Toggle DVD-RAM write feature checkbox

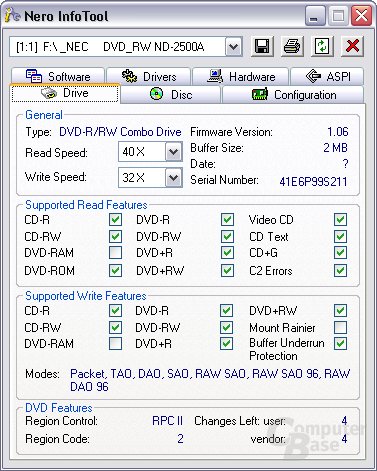tap(115, 343)
